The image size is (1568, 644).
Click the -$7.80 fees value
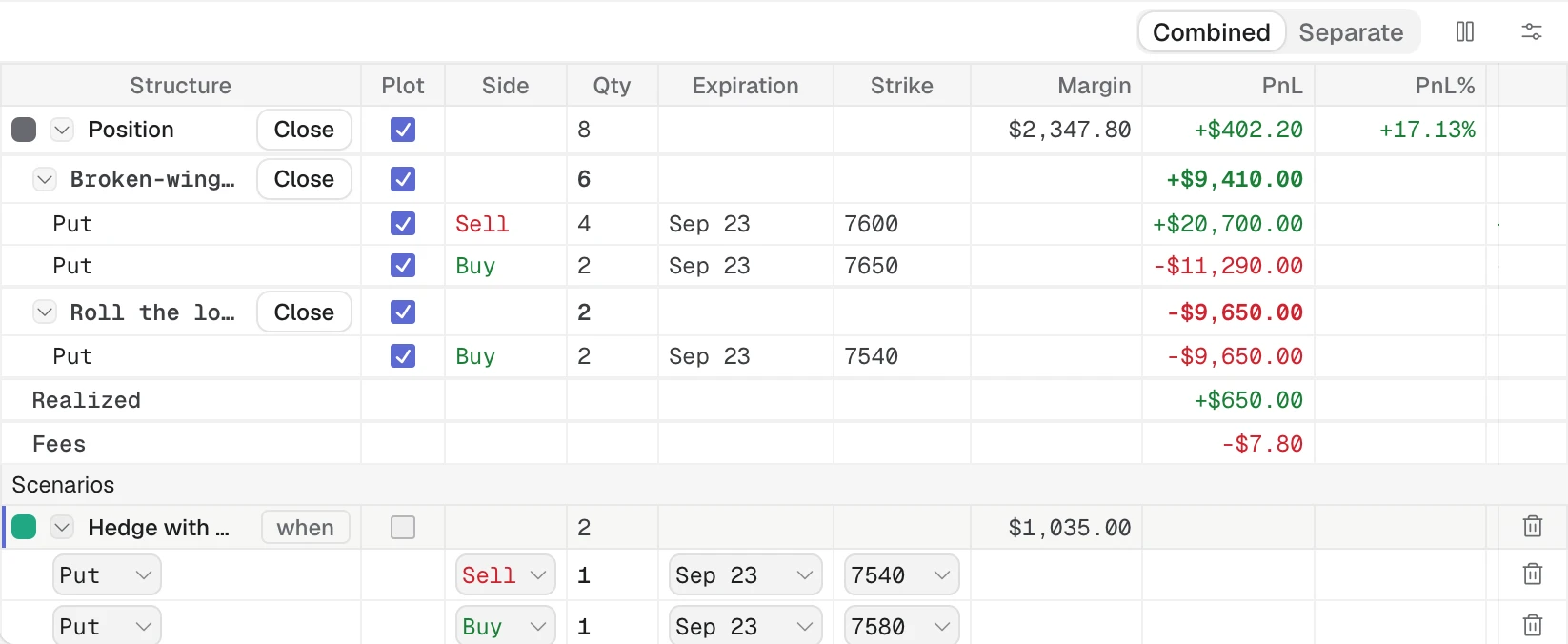(x=1262, y=444)
